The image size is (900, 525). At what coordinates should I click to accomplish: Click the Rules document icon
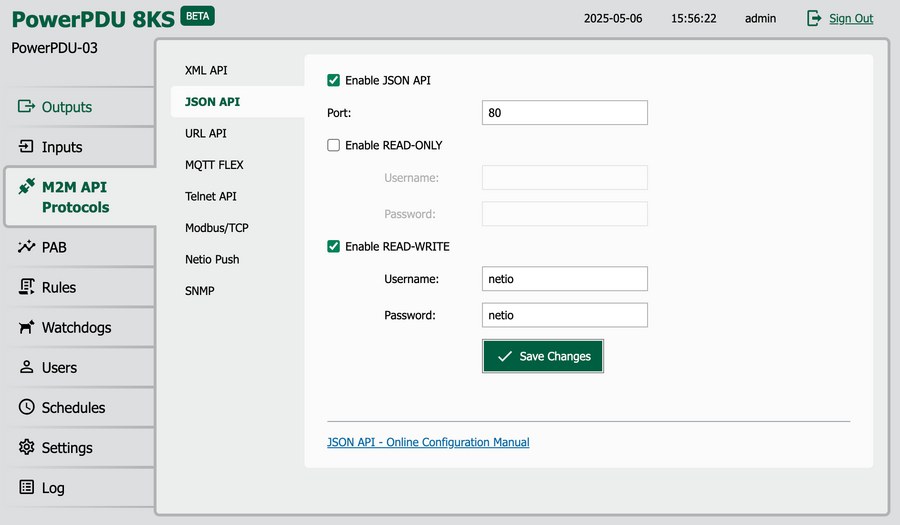tap(26, 287)
